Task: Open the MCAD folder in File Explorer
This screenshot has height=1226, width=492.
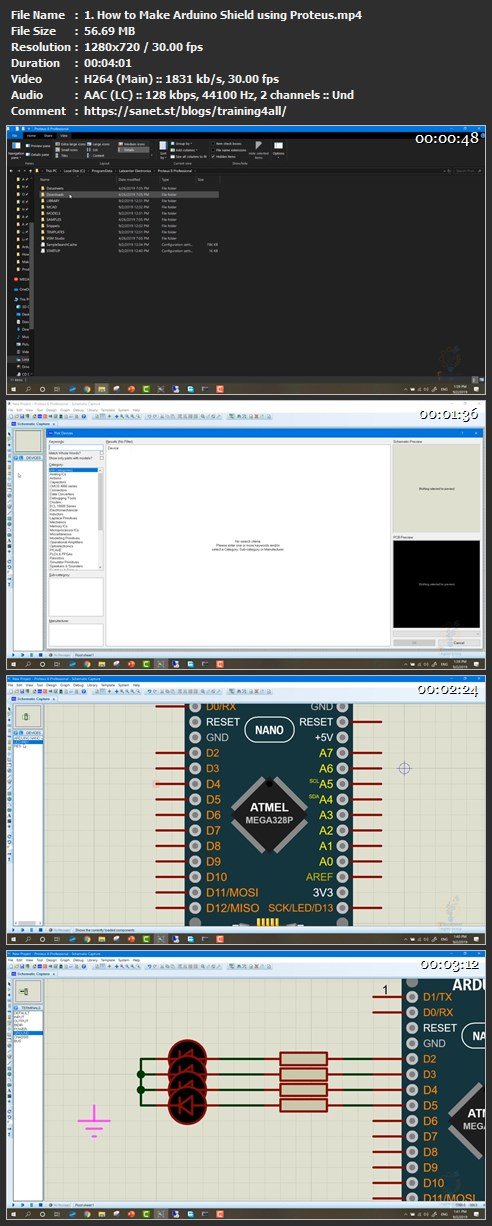Action: click(52, 206)
